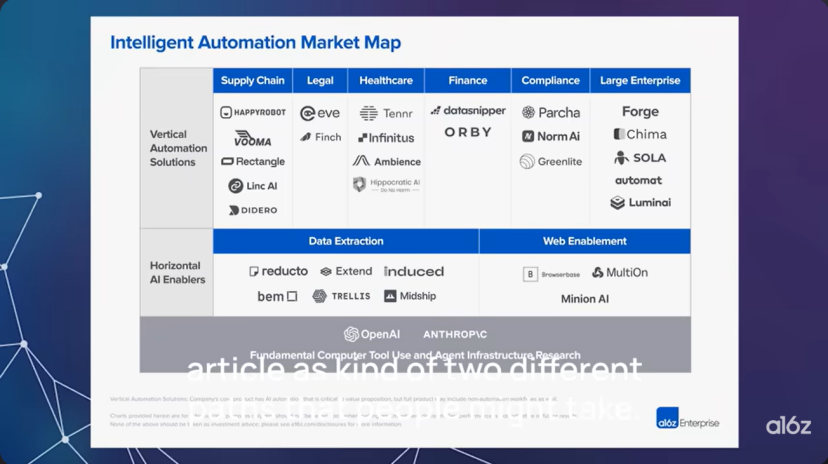Screen dimensions: 828x464
Task: Click the Browserbase logo
Action: [551, 274]
